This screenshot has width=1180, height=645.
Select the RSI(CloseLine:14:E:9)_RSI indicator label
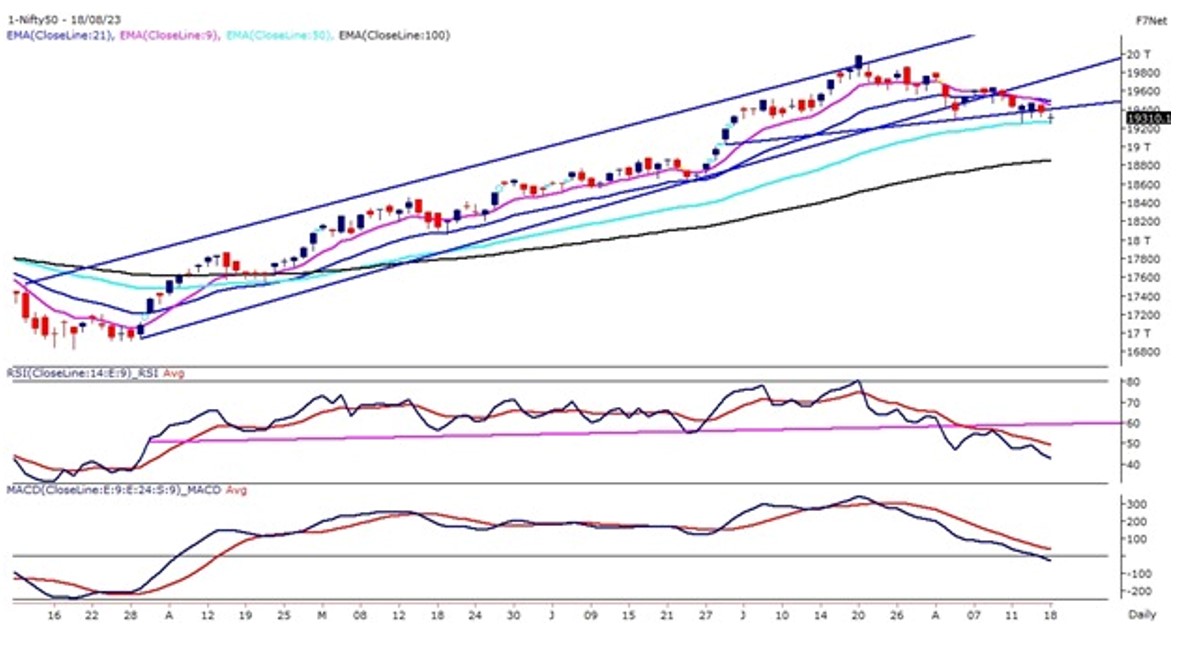pos(83,373)
